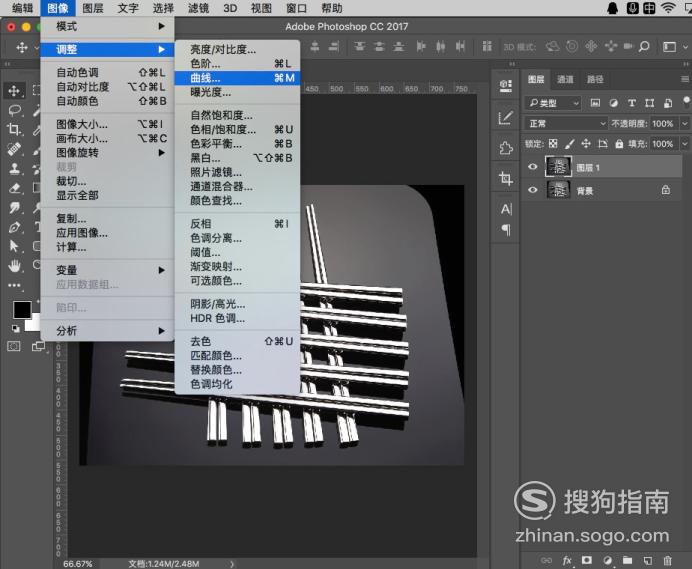Open the 滤镜 menu in menu bar
This screenshot has width=692, height=569.
(199, 8)
